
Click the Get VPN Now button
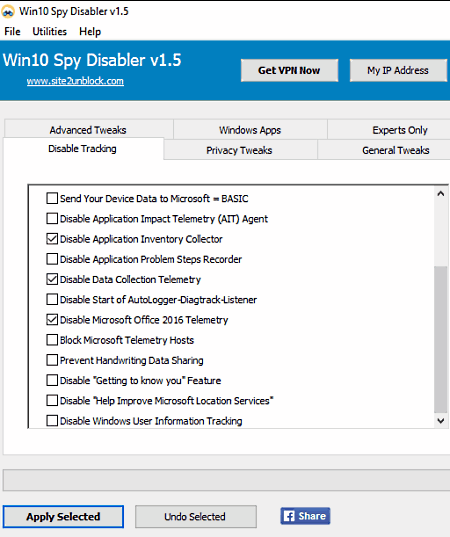(x=289, y=71)
